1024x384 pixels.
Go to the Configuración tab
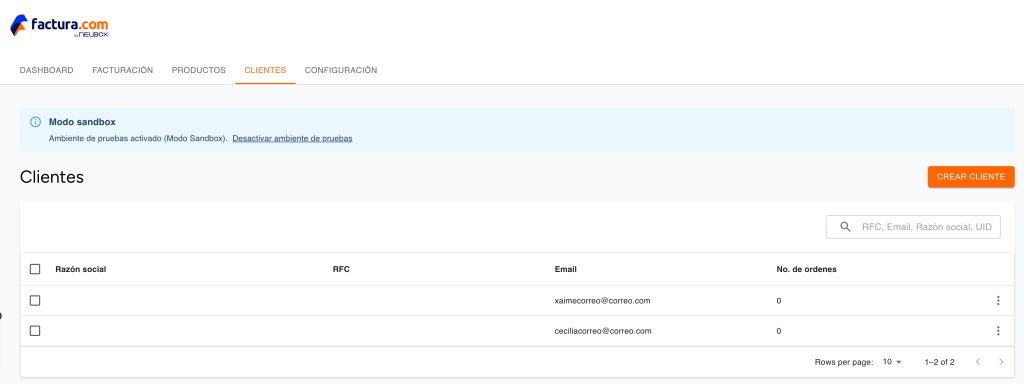341,70
